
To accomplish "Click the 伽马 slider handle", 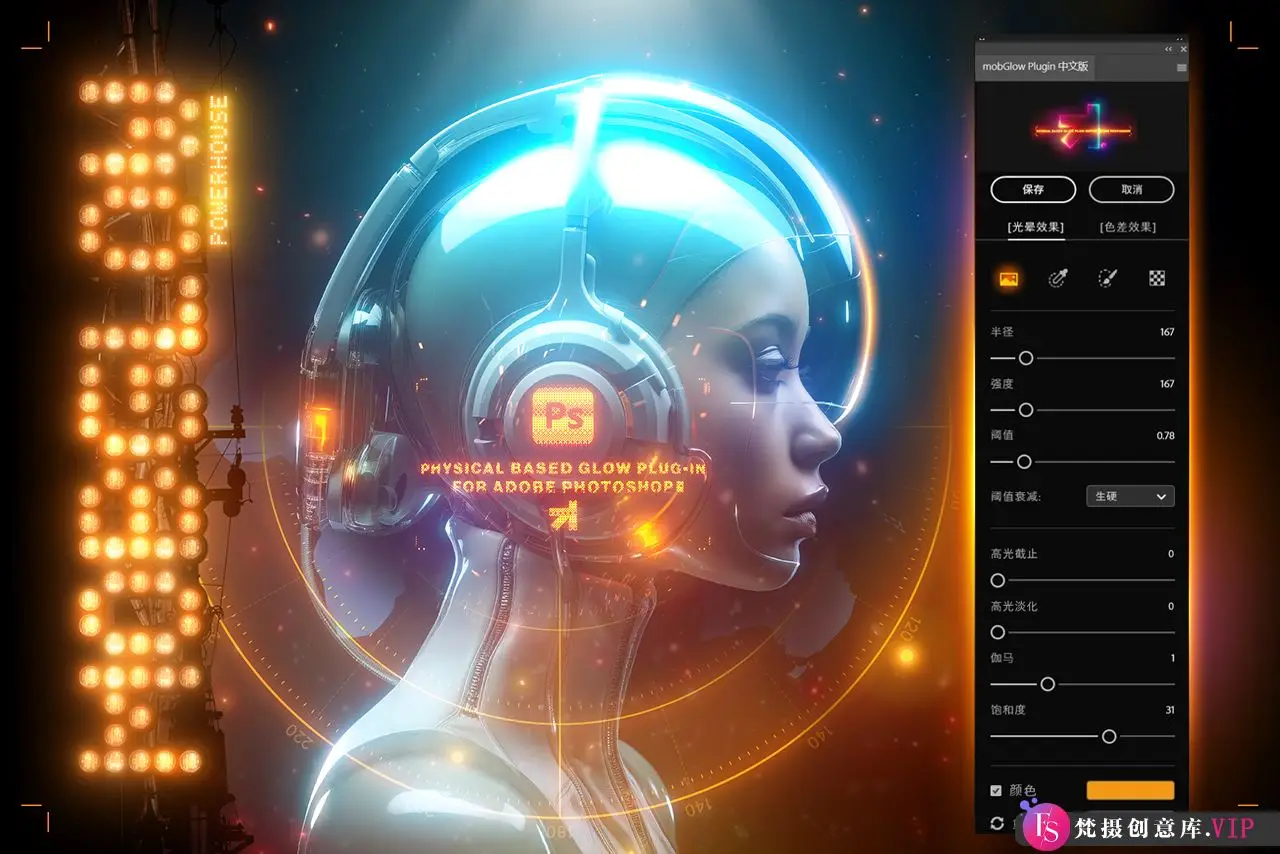I will point(1047,684).
